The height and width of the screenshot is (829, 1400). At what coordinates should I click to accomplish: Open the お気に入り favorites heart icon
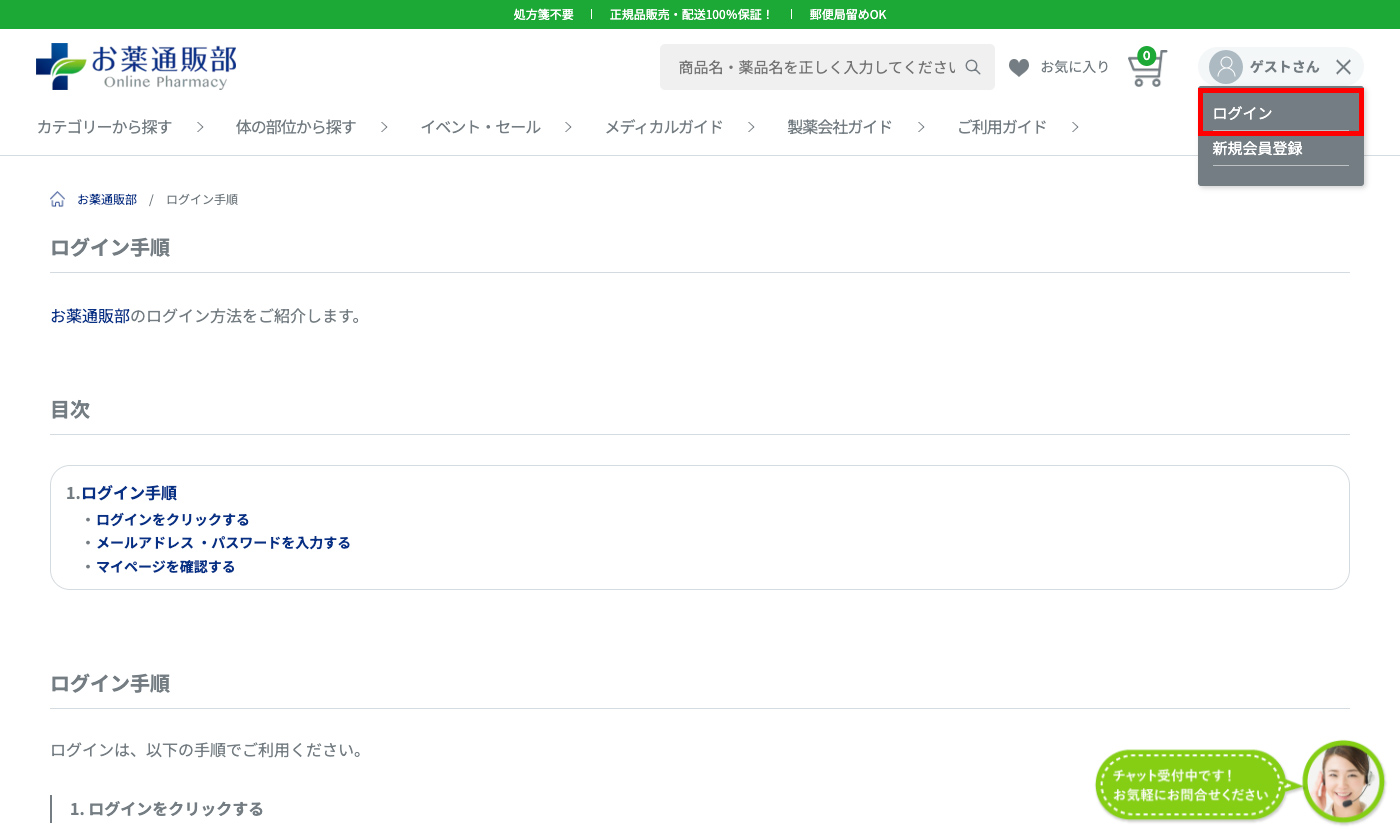point(1019,66)
